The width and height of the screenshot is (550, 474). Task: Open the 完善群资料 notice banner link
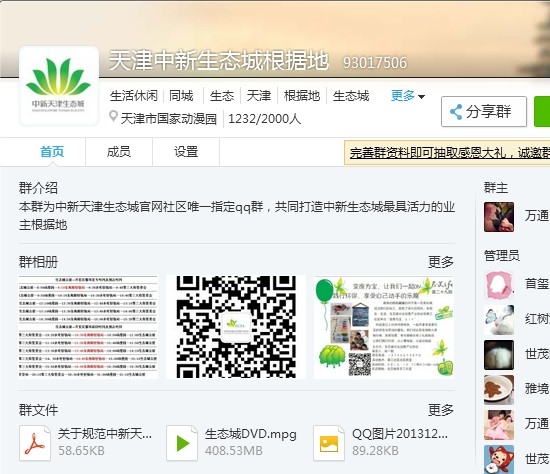[449, 153]
